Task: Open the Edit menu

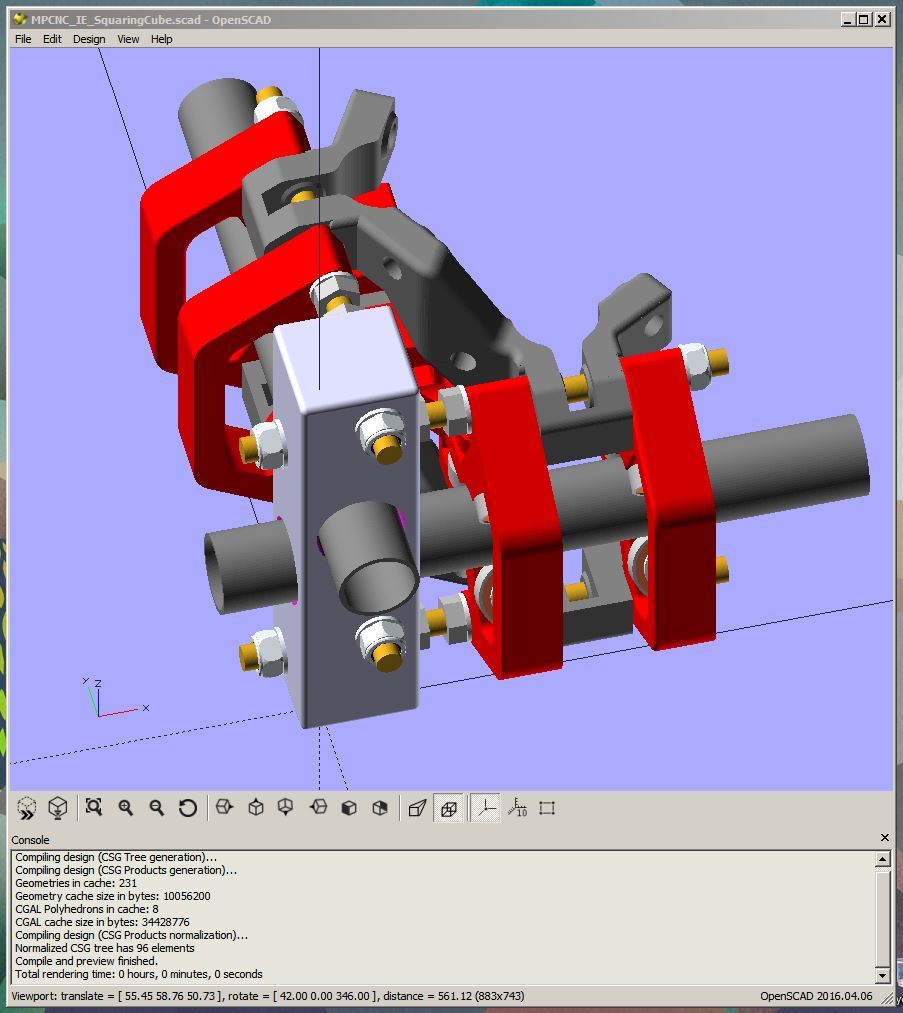Action: point(52,39)
